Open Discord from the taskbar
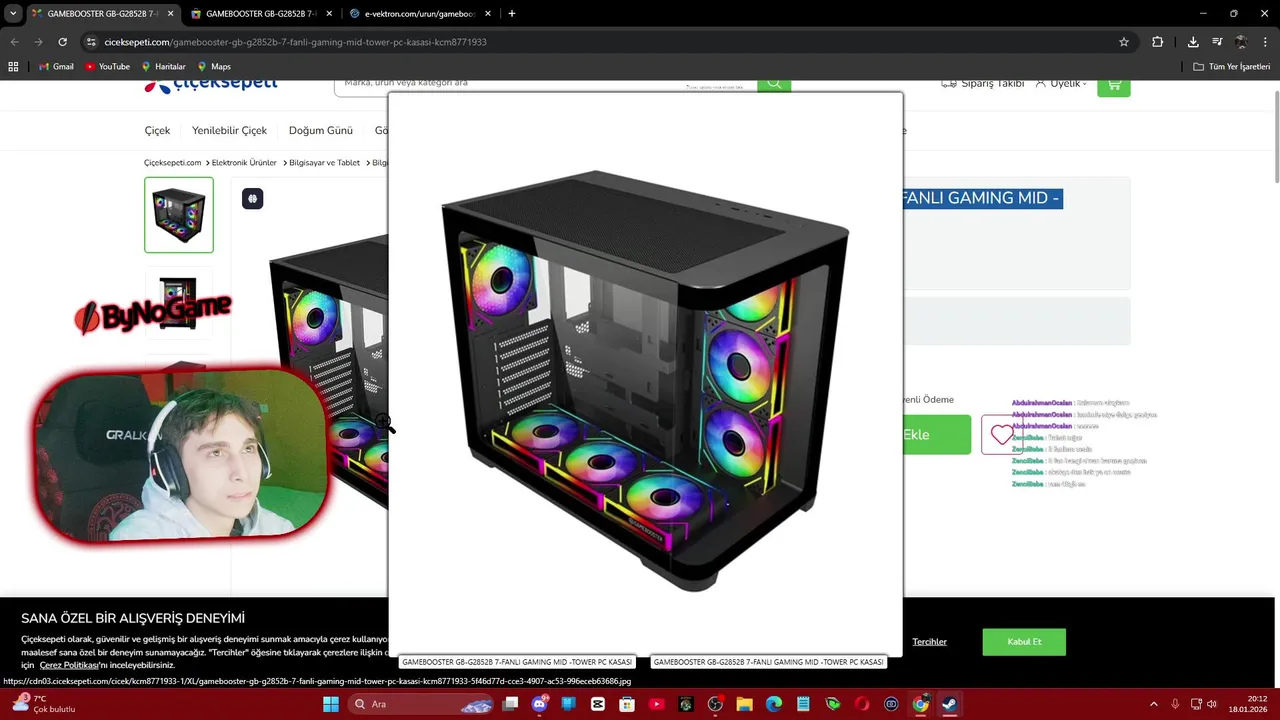 pyautogui.click(x=540, y=704)
